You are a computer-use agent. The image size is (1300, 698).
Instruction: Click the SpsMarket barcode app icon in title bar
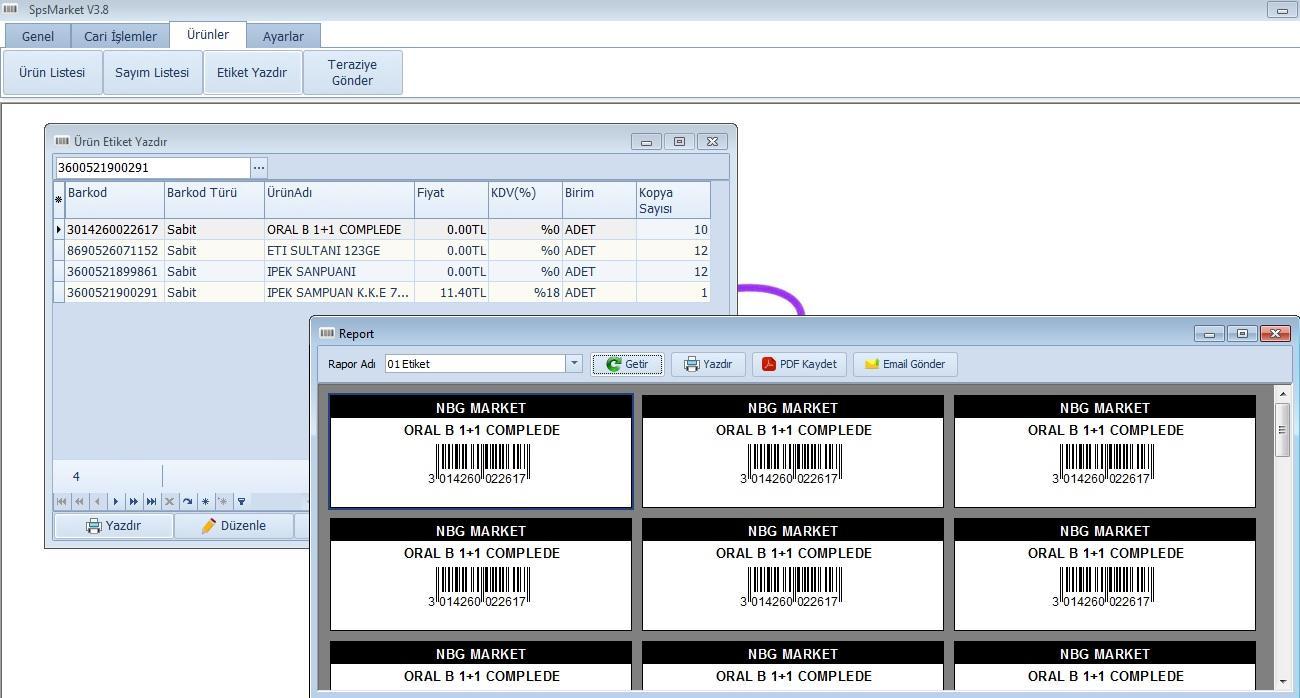[x=11, y=9]
